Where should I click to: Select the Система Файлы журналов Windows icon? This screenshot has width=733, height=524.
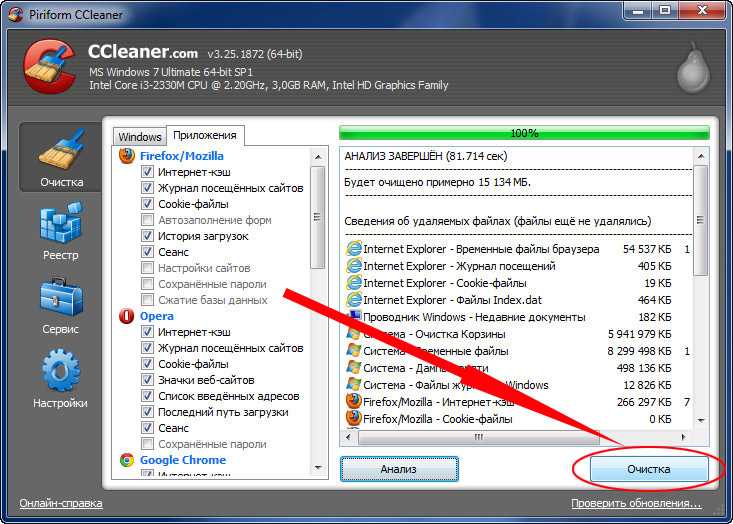(354, 385)
